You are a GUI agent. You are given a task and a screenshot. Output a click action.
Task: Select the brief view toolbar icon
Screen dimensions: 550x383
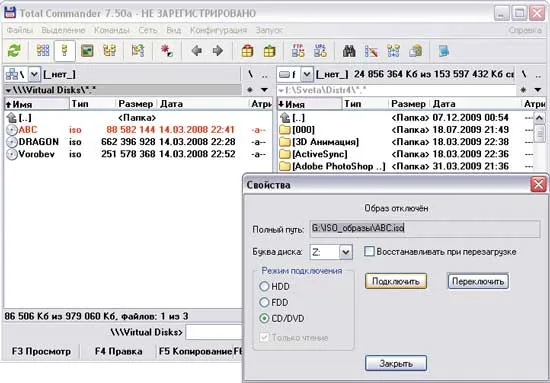click(43, 51)
